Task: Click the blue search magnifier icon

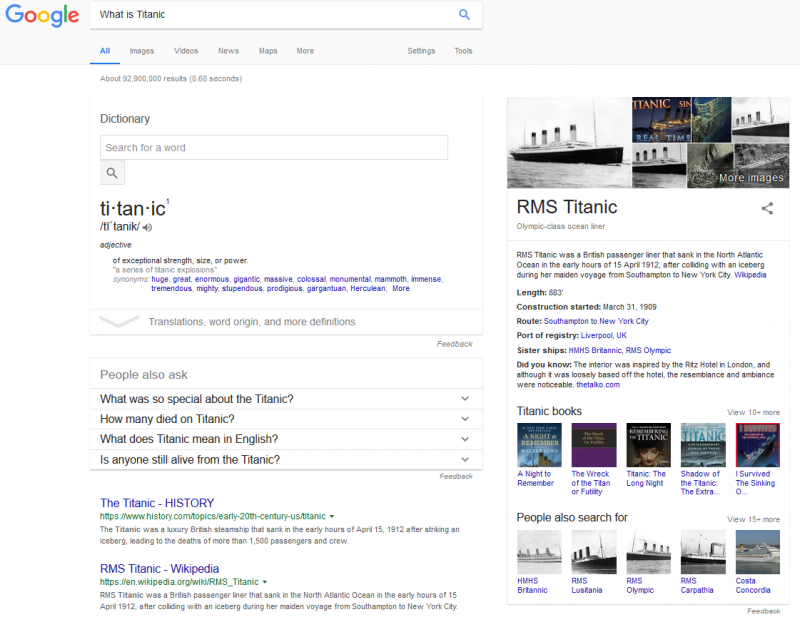Action: (464, 14)
